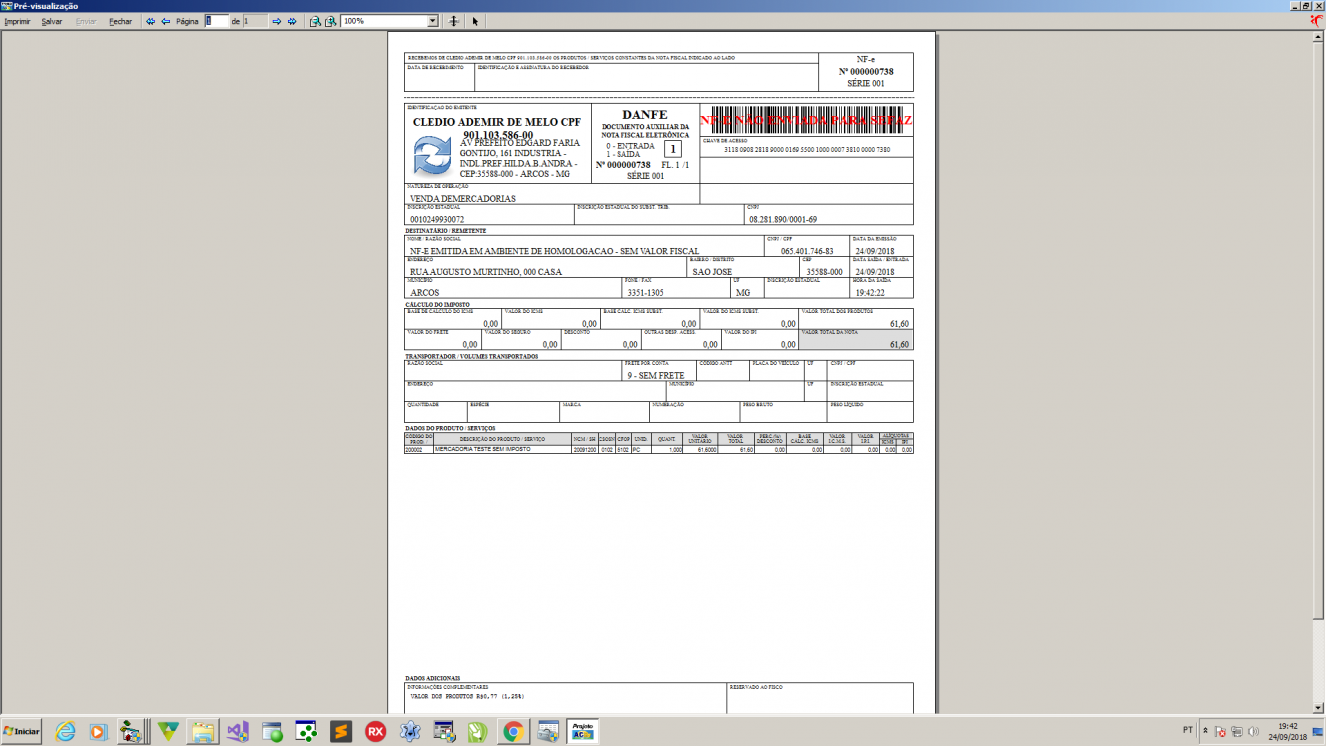The height and width of the screenshot is (746, 1326).
Task: Open Visual Studio from taskbar
Action: (237, 731)
